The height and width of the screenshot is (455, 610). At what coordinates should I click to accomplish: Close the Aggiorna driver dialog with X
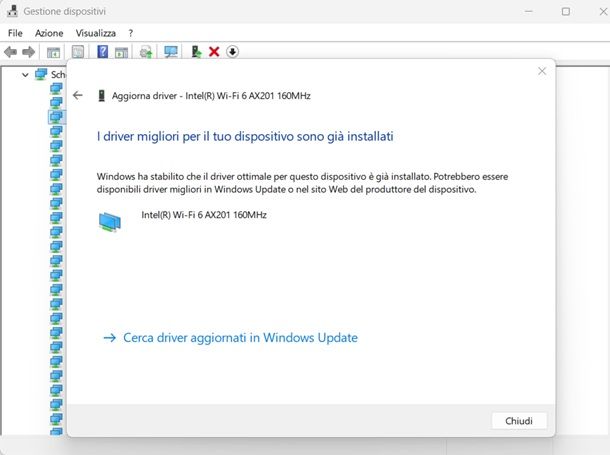click(542, 71)
